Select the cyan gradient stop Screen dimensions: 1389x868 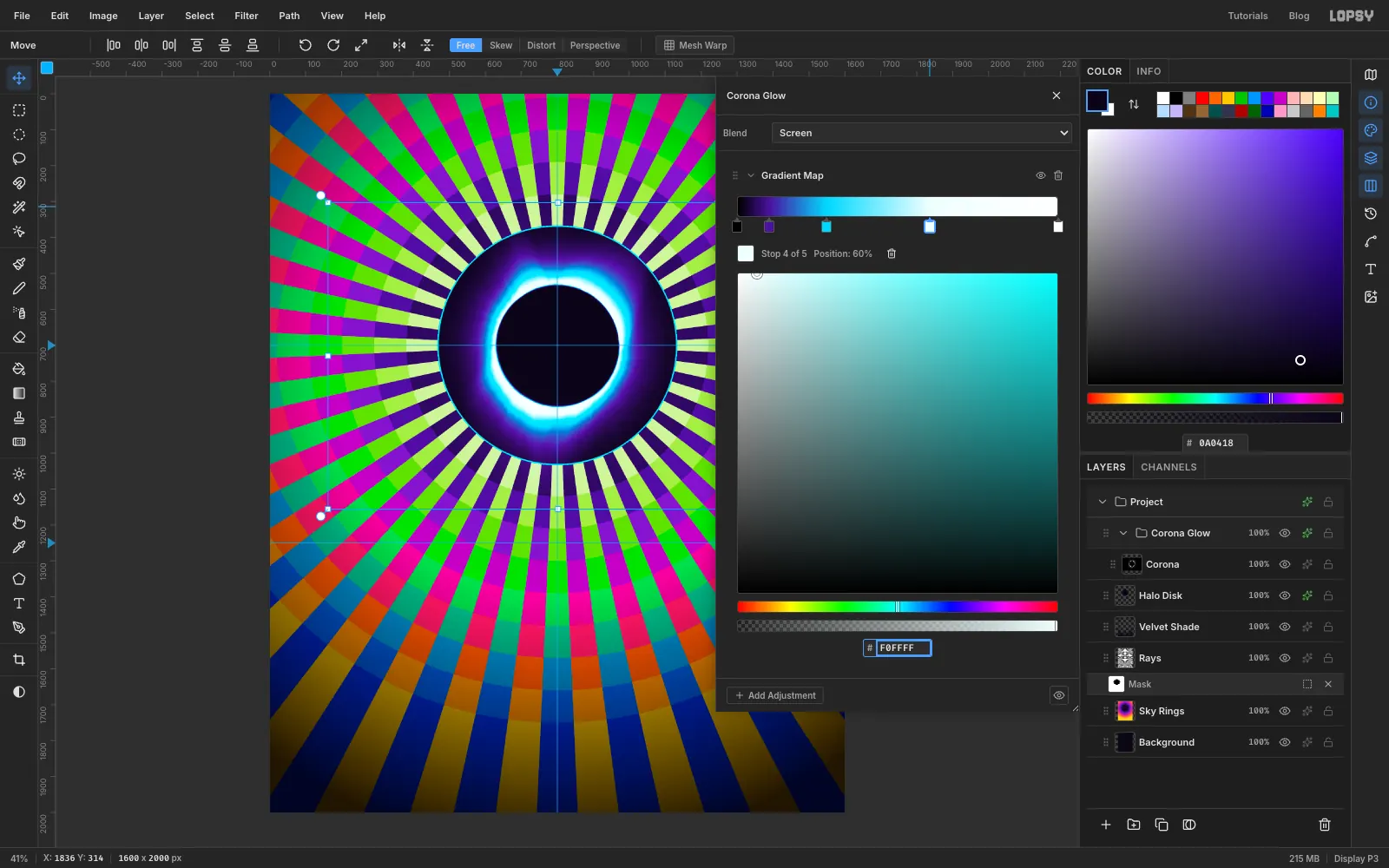826,227
